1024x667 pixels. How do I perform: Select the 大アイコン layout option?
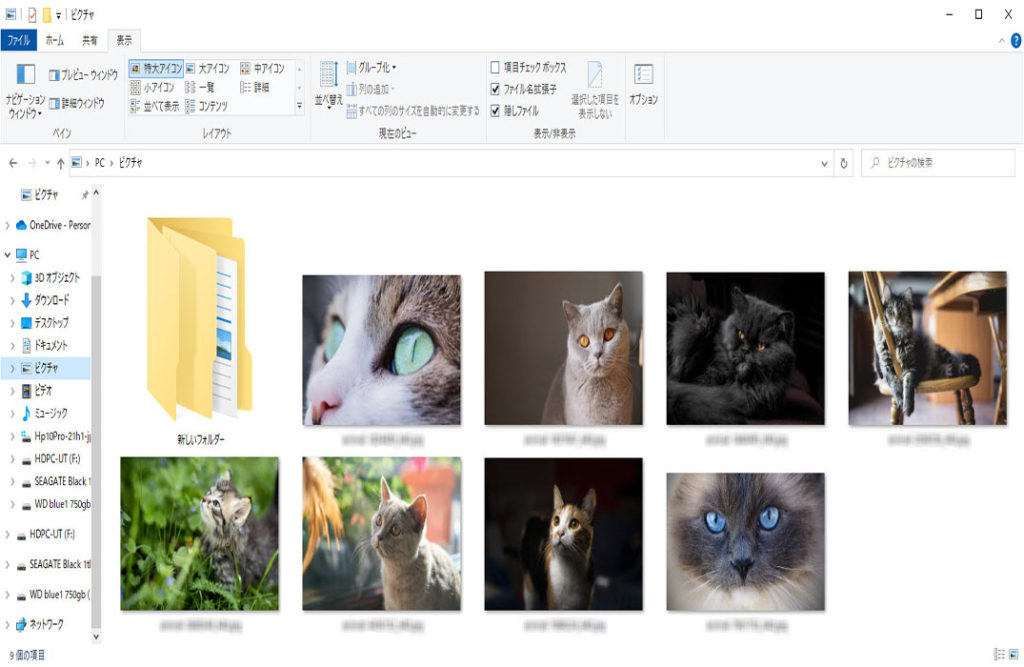tap(207, 69)
